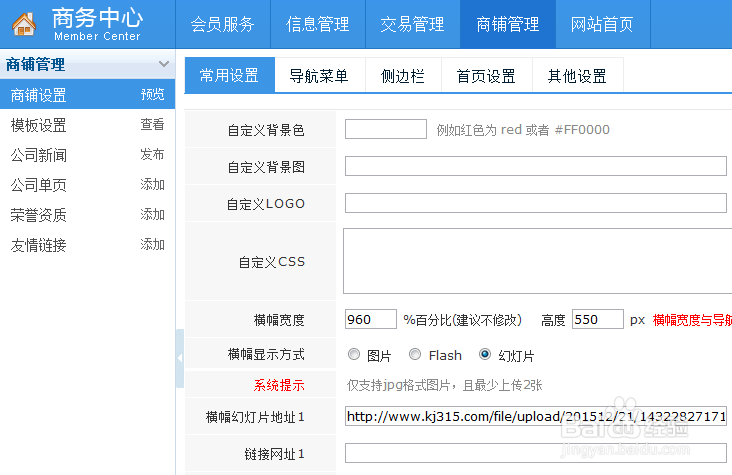This screenshot has height=475, width=732.
Task: Open 公司单页 in the sidebar
Action: (39, 185)
